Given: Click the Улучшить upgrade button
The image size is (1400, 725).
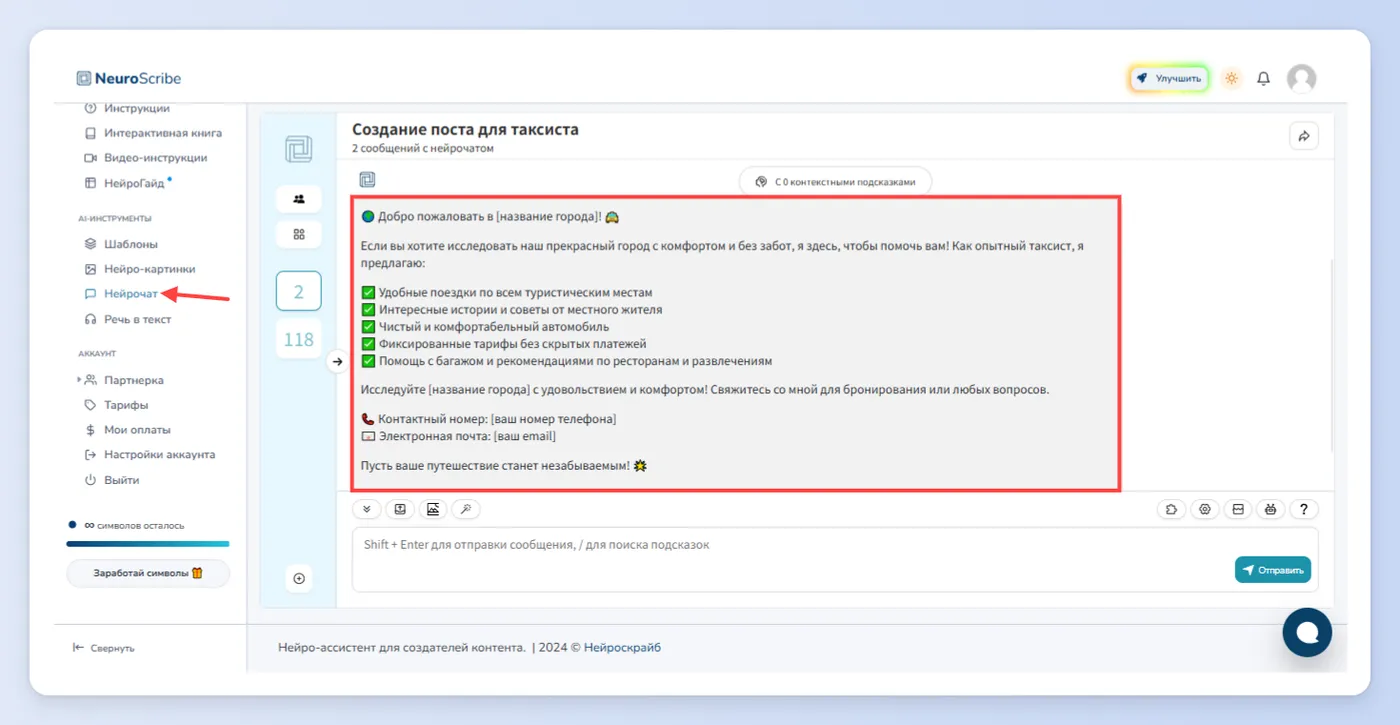Looking at the screenshot, I should 1170,78.
